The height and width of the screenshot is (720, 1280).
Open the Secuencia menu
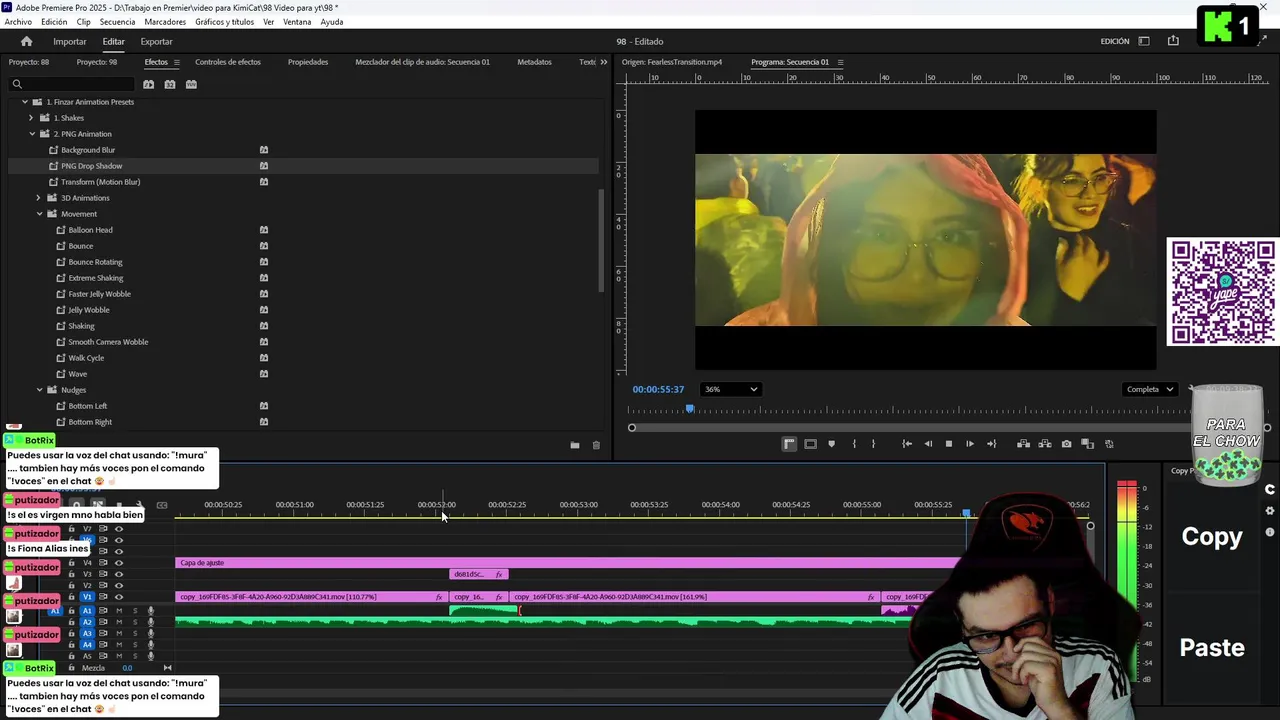(x=117, y=22)
